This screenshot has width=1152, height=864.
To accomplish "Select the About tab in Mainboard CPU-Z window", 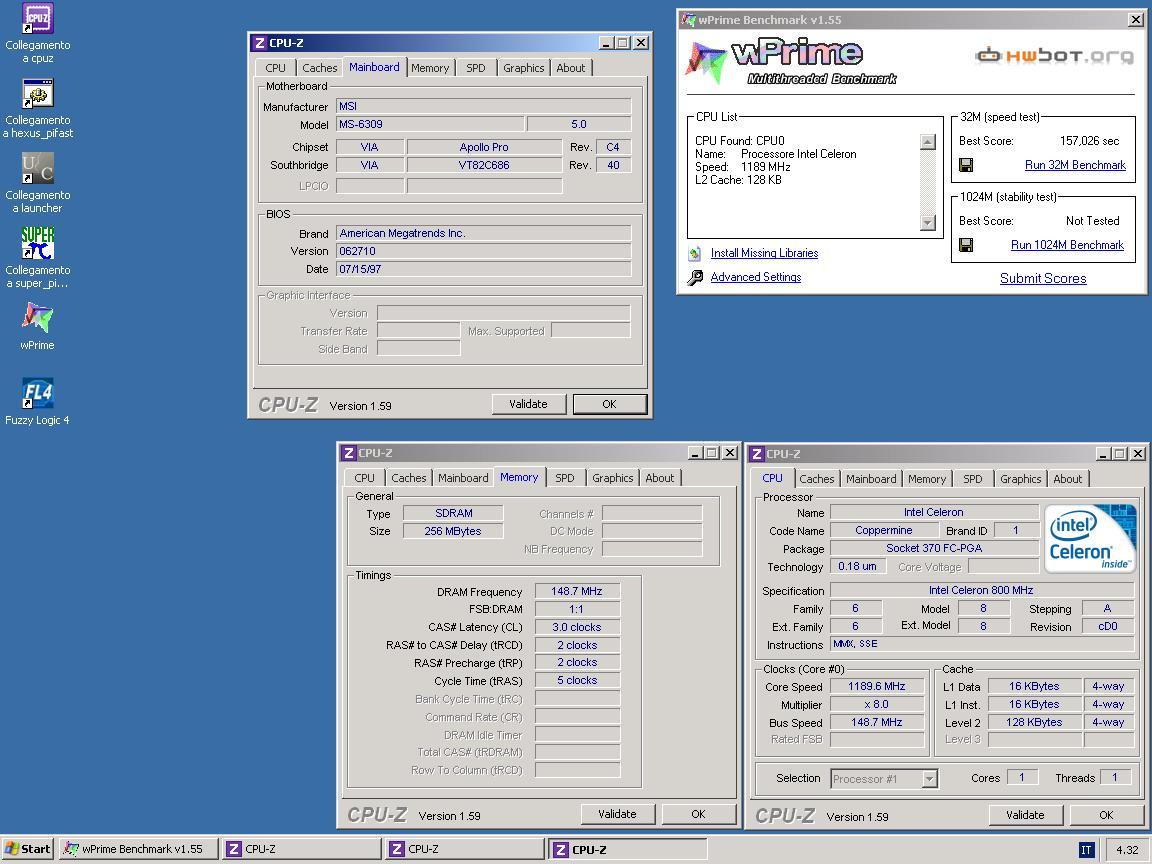I will click(571, 68).
